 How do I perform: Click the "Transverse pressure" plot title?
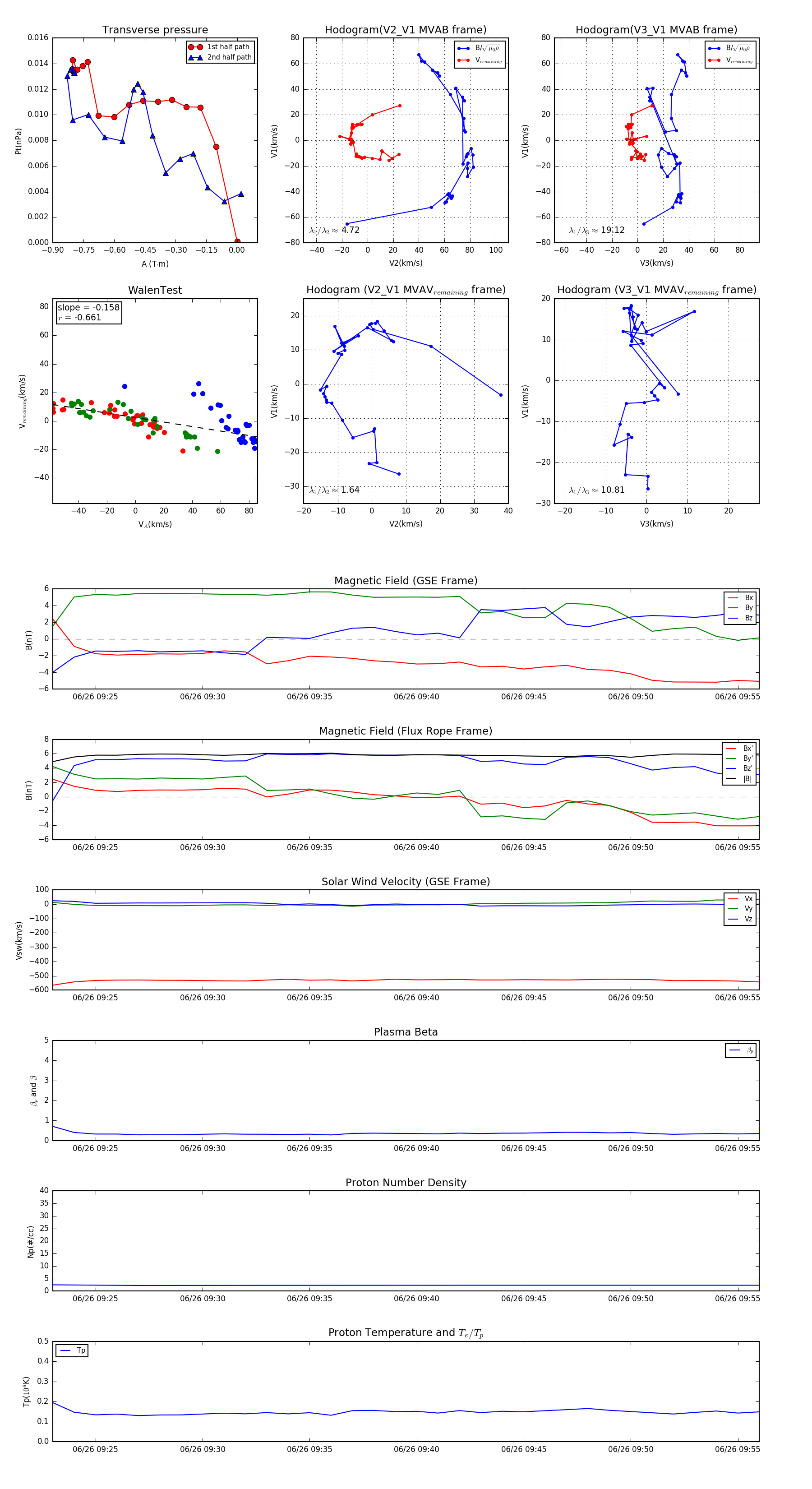155,30
